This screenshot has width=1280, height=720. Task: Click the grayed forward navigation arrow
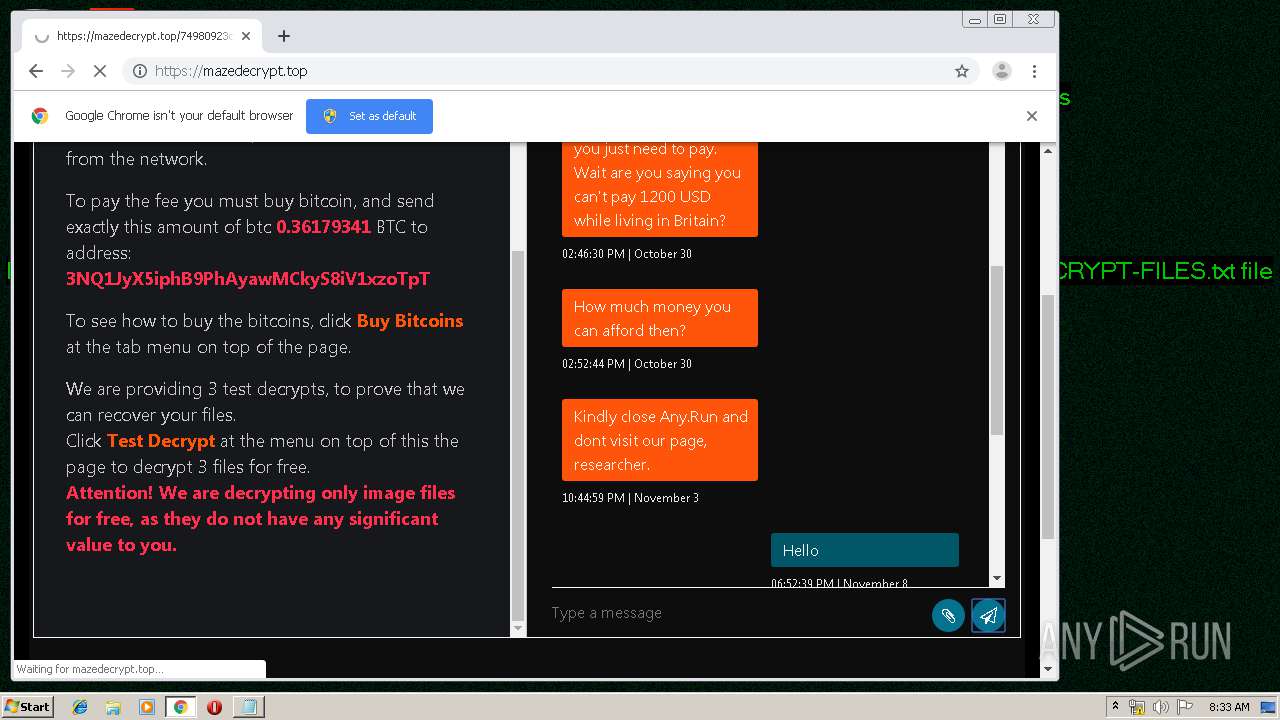68,71
